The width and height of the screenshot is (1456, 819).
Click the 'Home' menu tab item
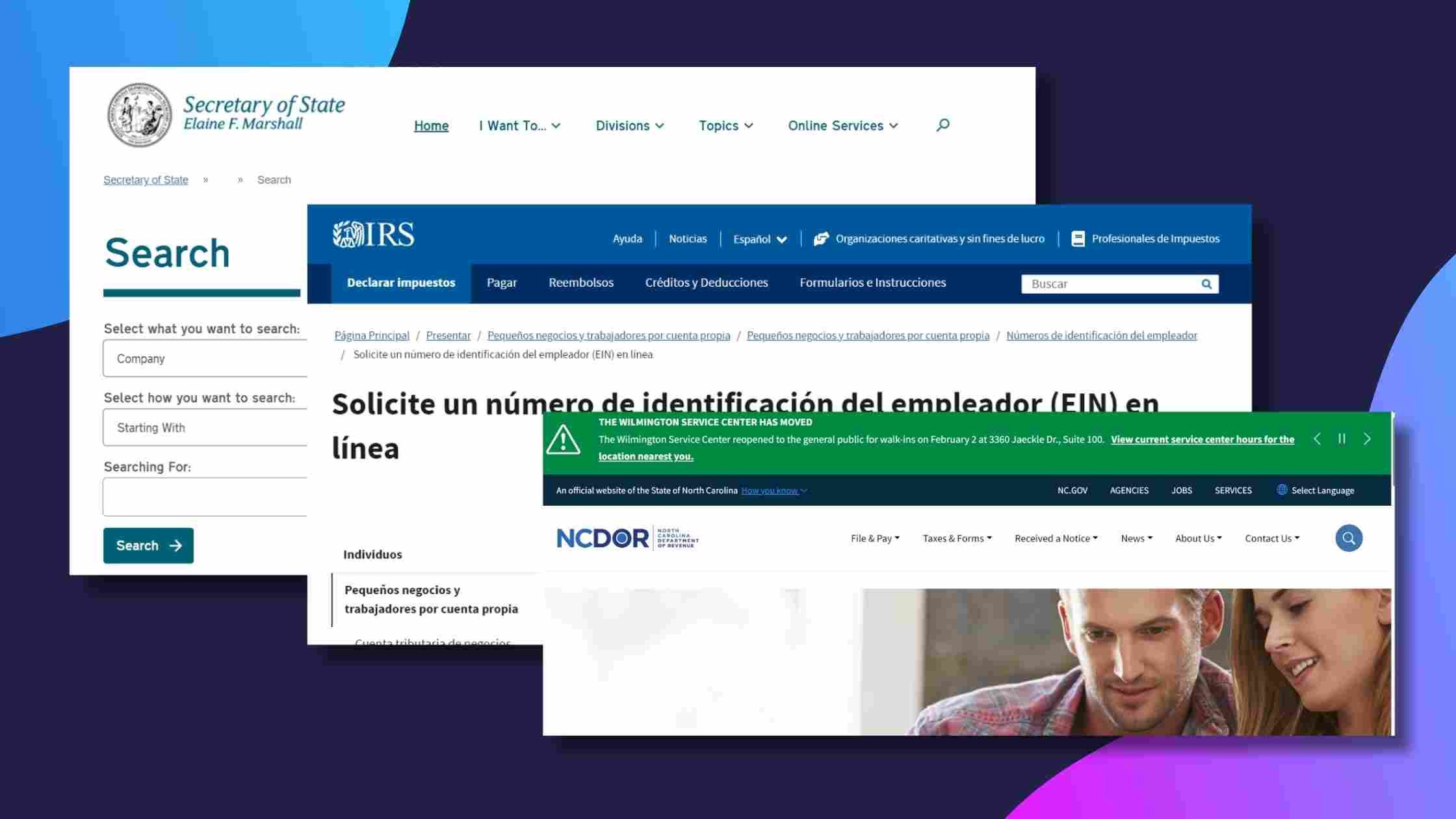(431, 124)
